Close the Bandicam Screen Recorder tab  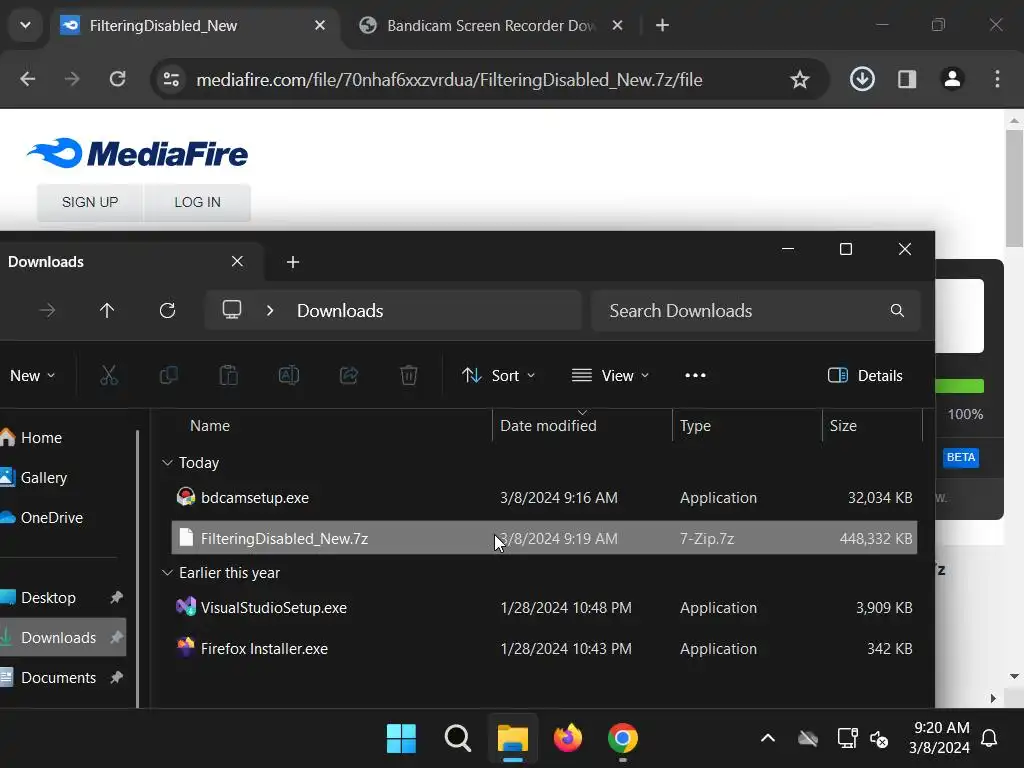pyautogui.click(x=617, y=25)
